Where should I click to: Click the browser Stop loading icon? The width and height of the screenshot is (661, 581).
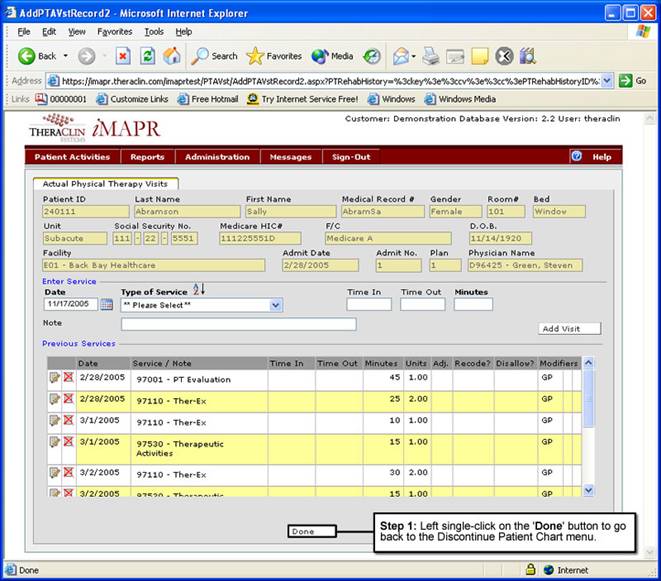[123, 56]
